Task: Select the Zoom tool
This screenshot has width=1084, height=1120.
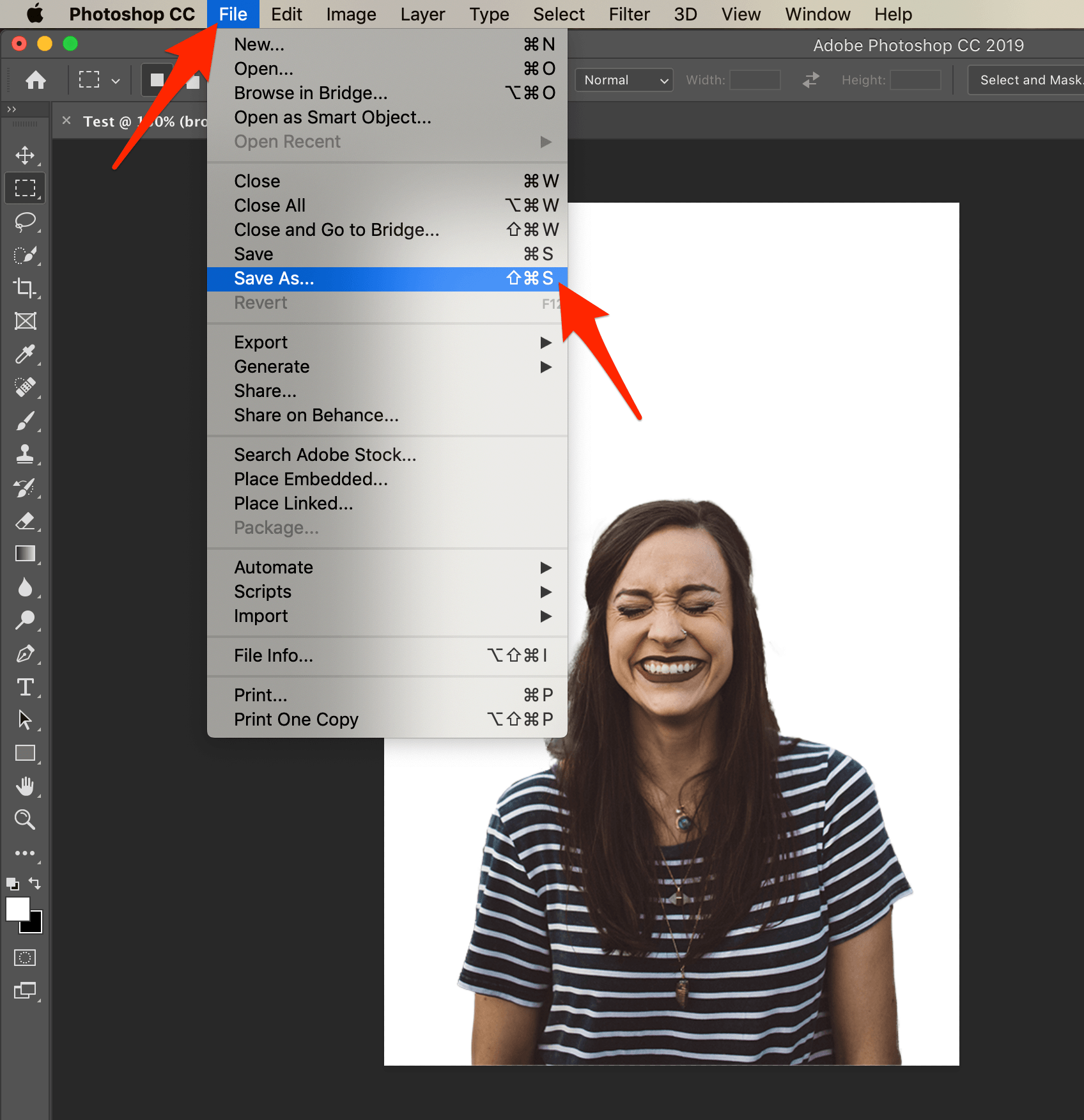Action: (x=26, y=820)
